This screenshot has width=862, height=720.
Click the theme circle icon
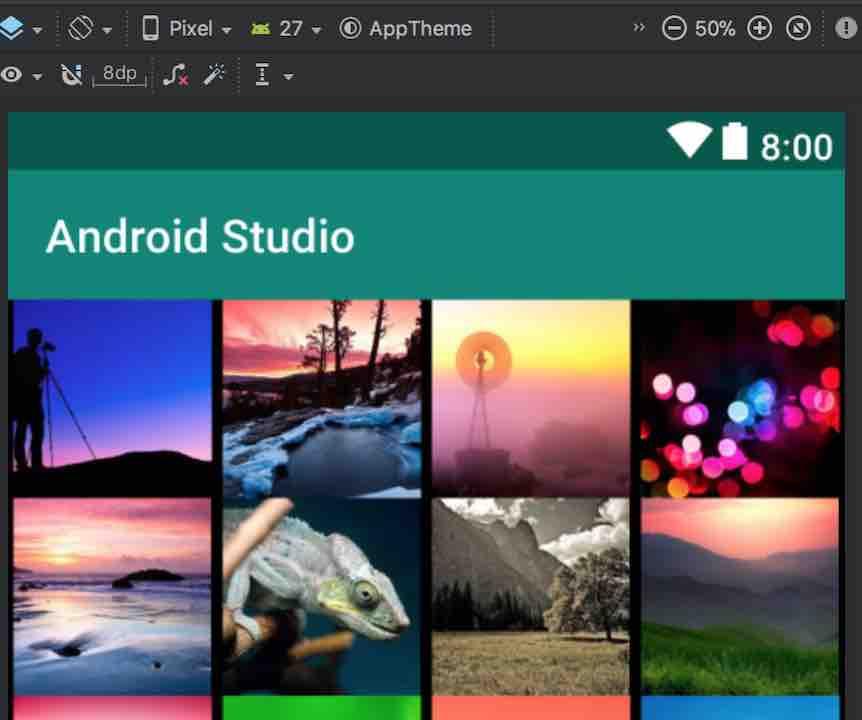350,28
